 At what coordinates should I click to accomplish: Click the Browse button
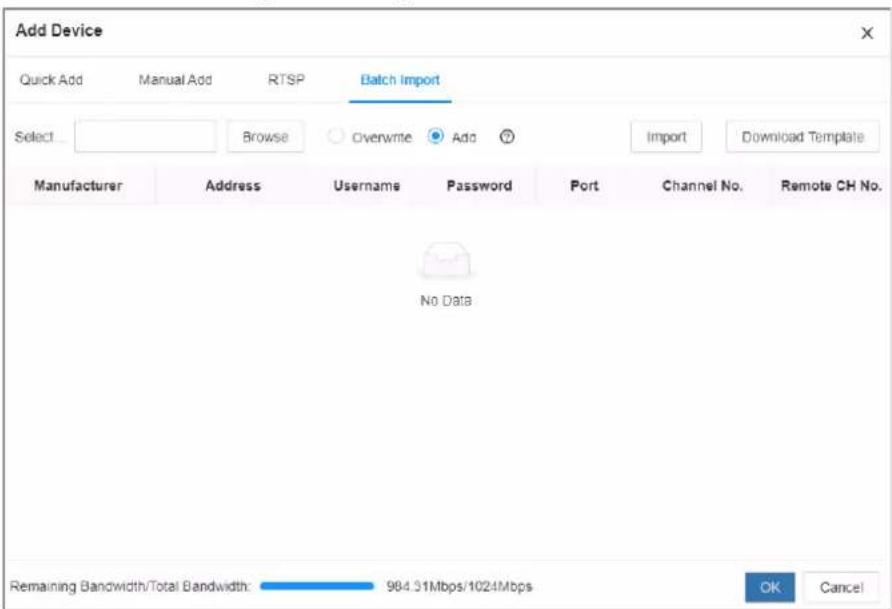pos(265,137)
